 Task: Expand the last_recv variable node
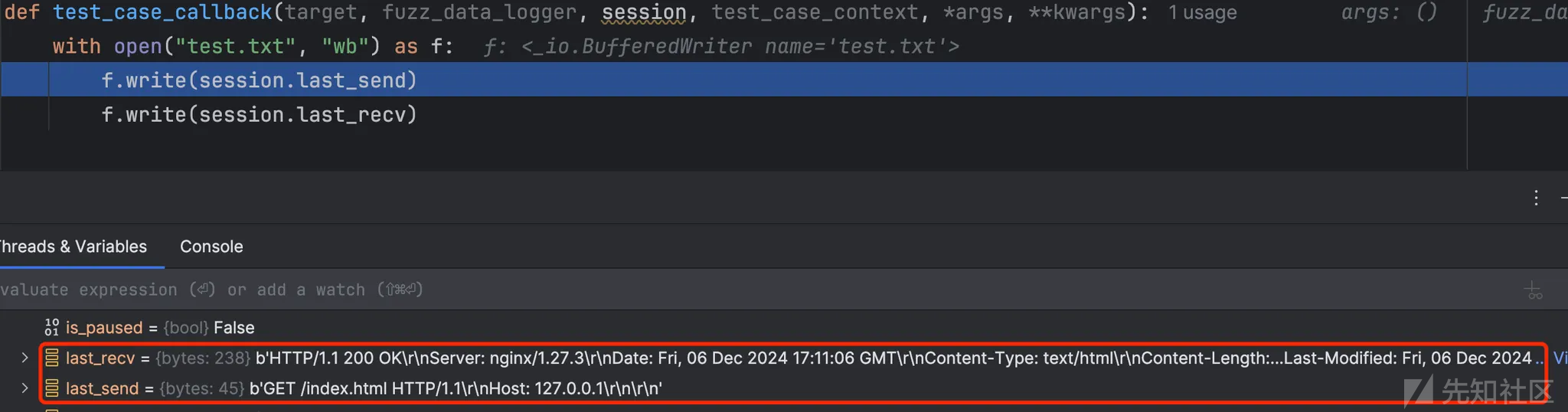click(24, 358)
